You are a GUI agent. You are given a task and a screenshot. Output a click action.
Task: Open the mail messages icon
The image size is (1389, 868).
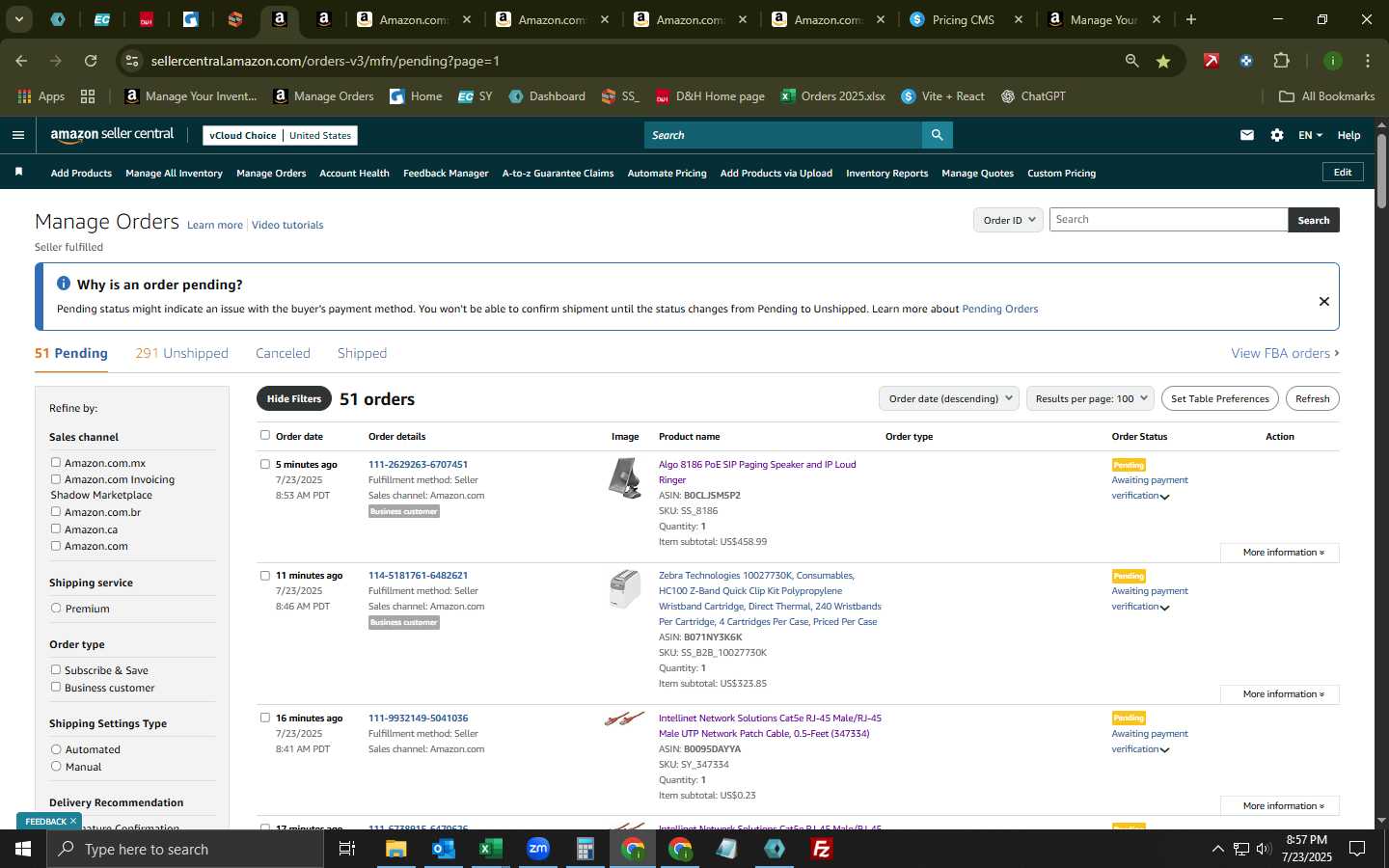pyautogui.click(x=1247, y=135)
